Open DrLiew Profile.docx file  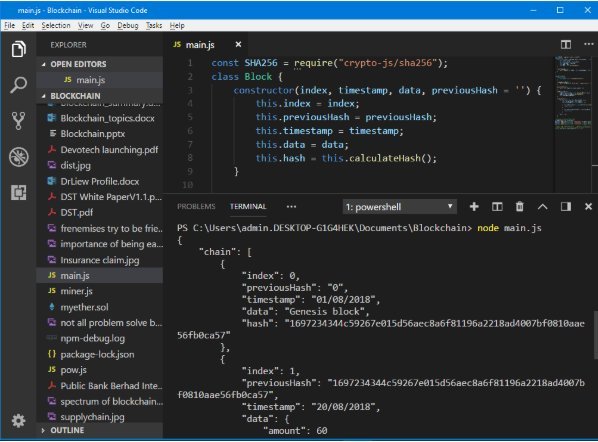tap(100, 182)
